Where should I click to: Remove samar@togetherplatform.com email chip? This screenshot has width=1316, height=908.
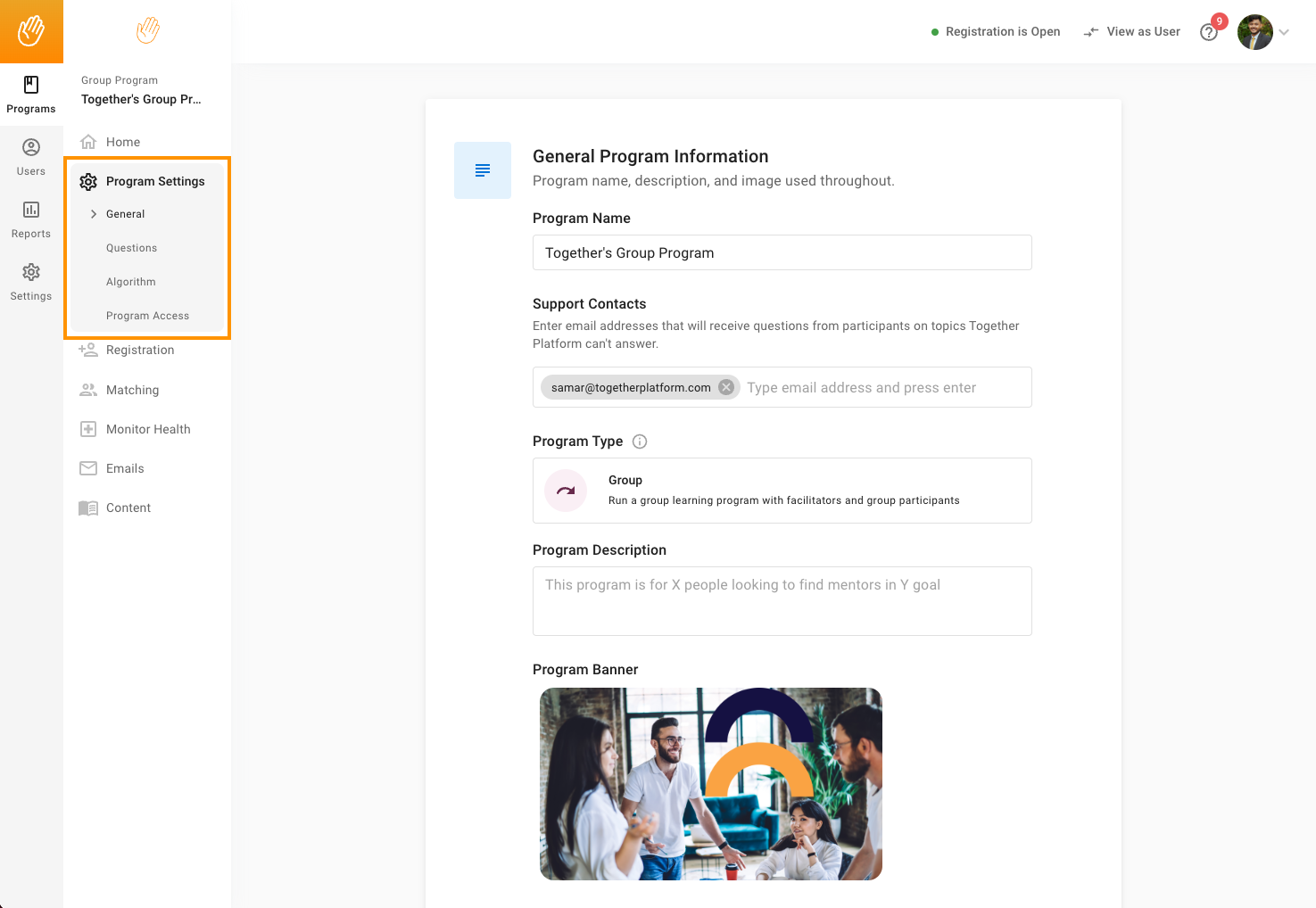pos(726,387)
